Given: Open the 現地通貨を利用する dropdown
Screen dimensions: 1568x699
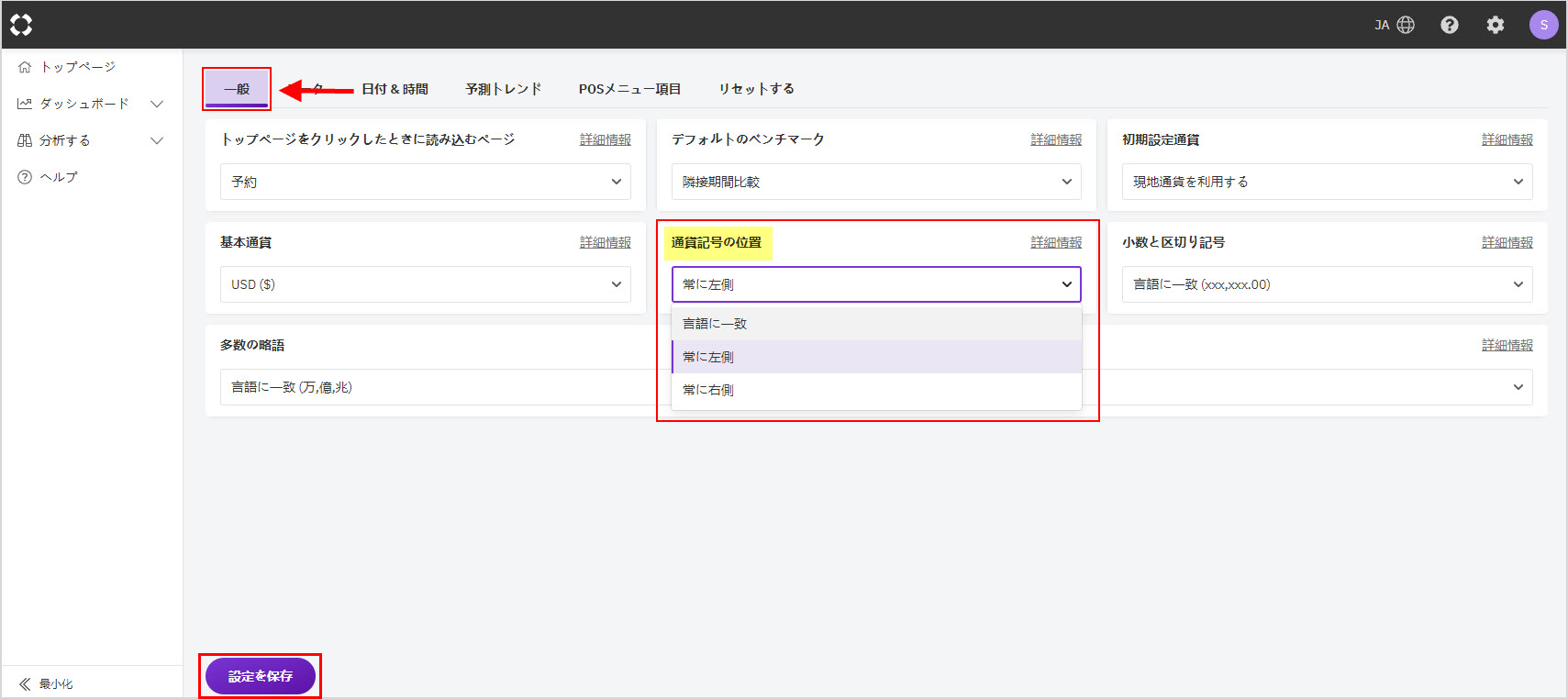Looking at the screenshot, I should [1328, 182].
